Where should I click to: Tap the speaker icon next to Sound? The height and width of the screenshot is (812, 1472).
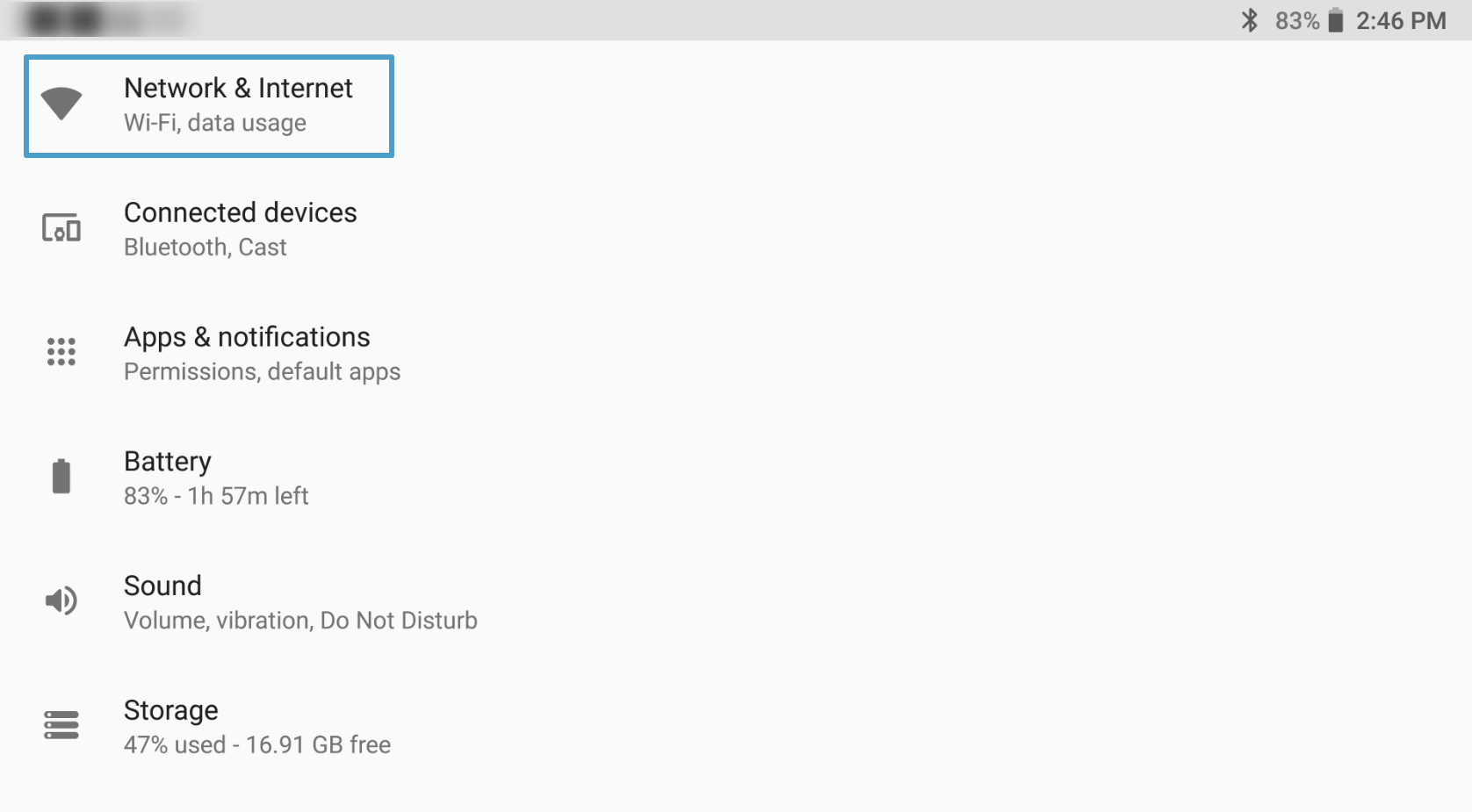tap(61, 601)
